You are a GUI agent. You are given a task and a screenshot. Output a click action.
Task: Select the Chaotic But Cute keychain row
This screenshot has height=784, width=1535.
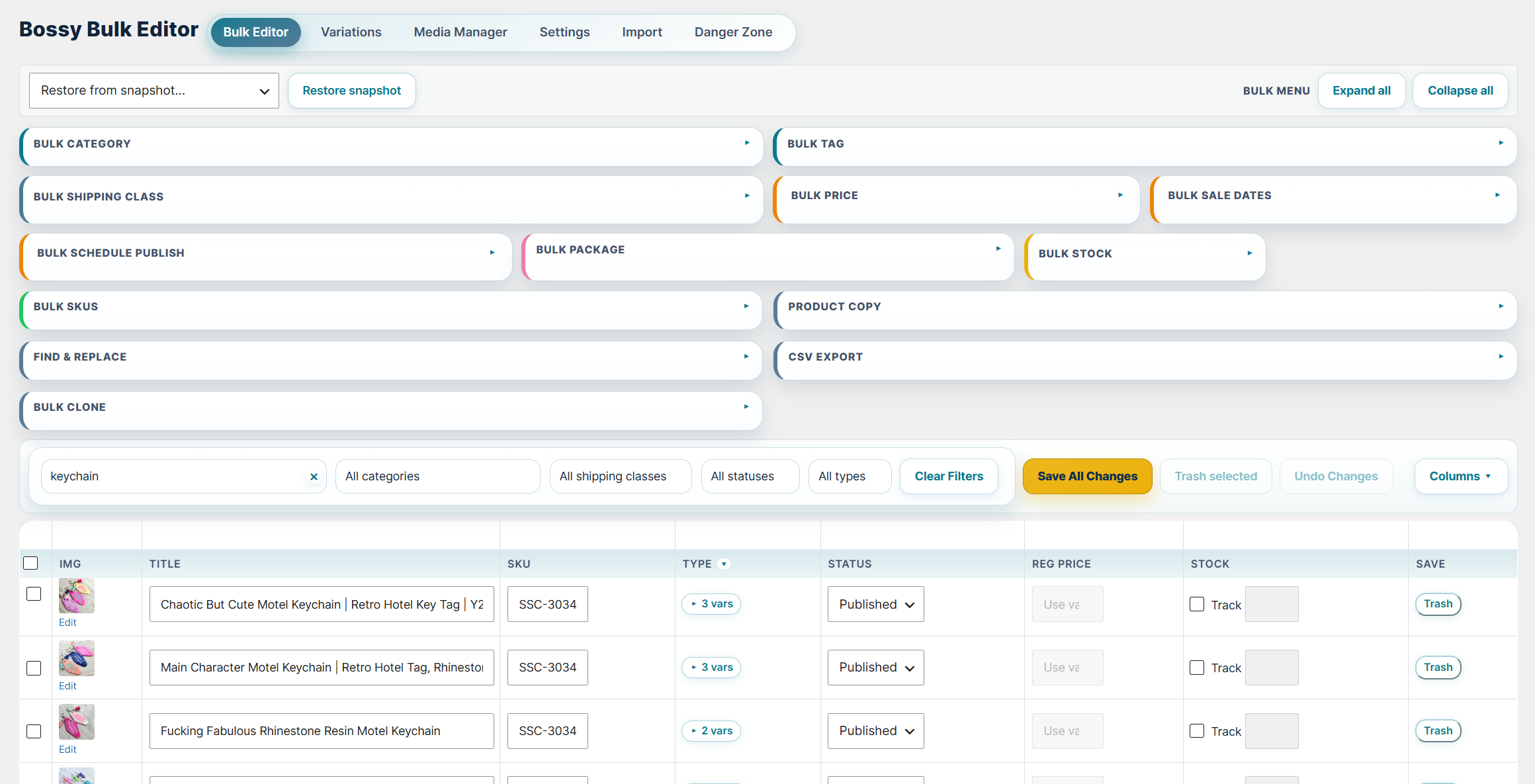point(34,594)
